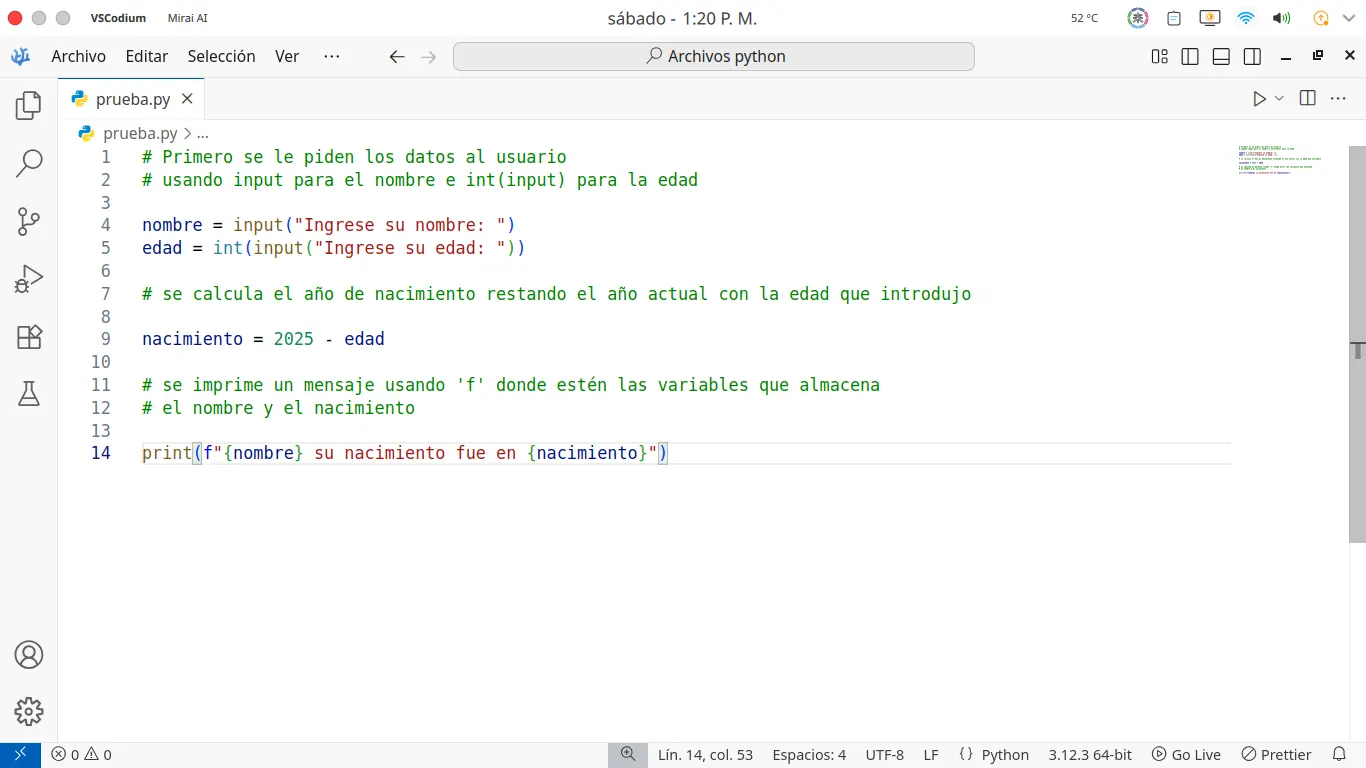Close the prueba.py tab
The image size is (1366, 768).
187,99
